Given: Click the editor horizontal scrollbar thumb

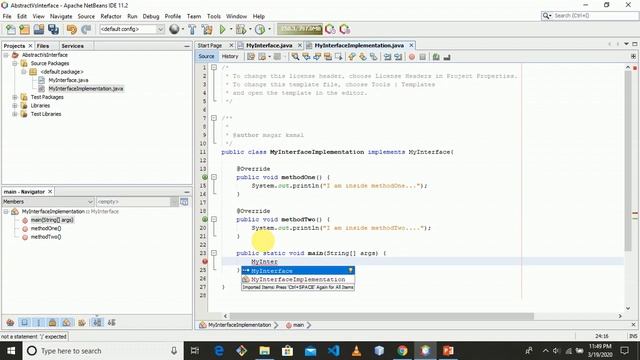Looking at the screenshot, I should pos(381,316).
